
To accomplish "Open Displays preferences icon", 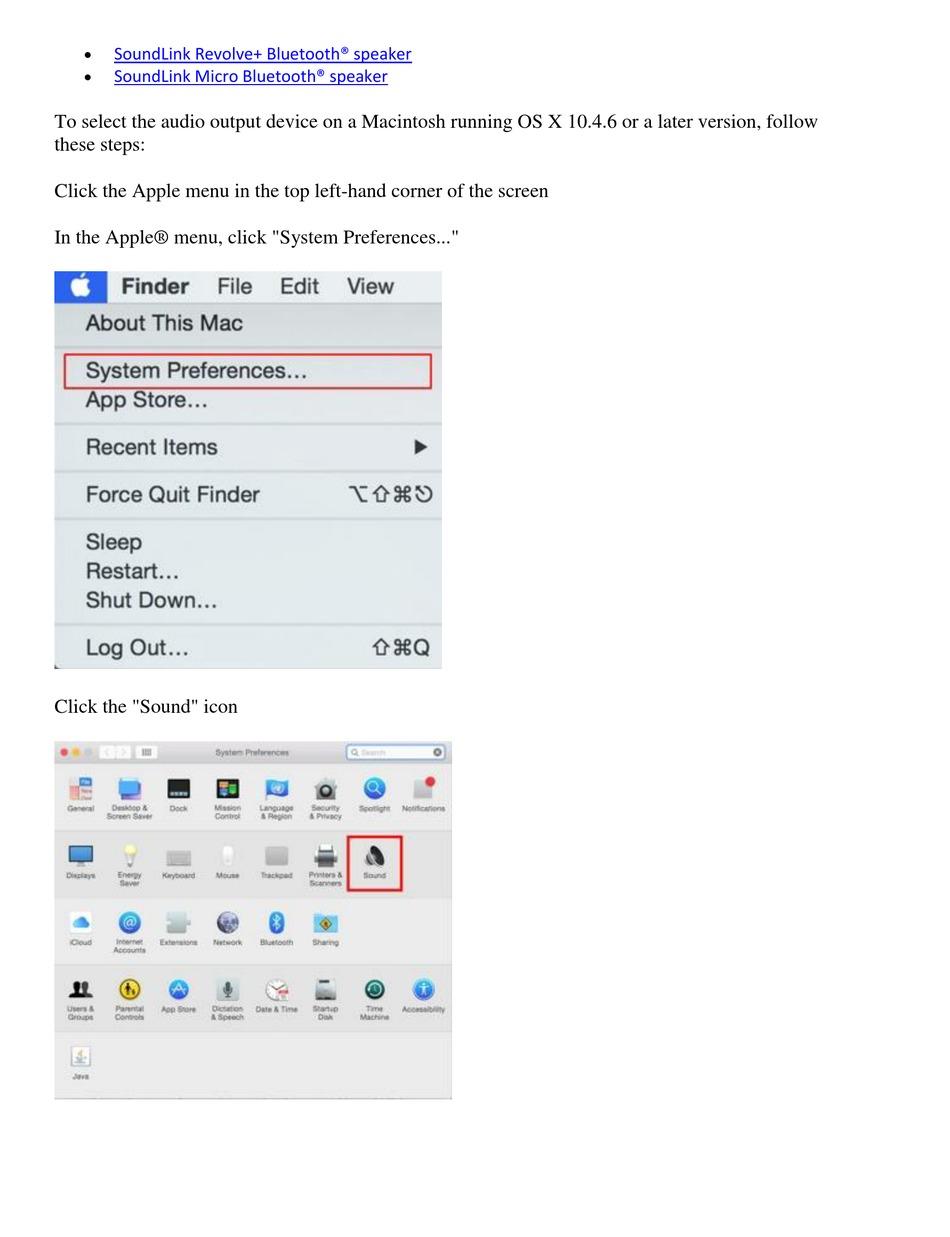I will pyautogui.click(x=81, y=862).
